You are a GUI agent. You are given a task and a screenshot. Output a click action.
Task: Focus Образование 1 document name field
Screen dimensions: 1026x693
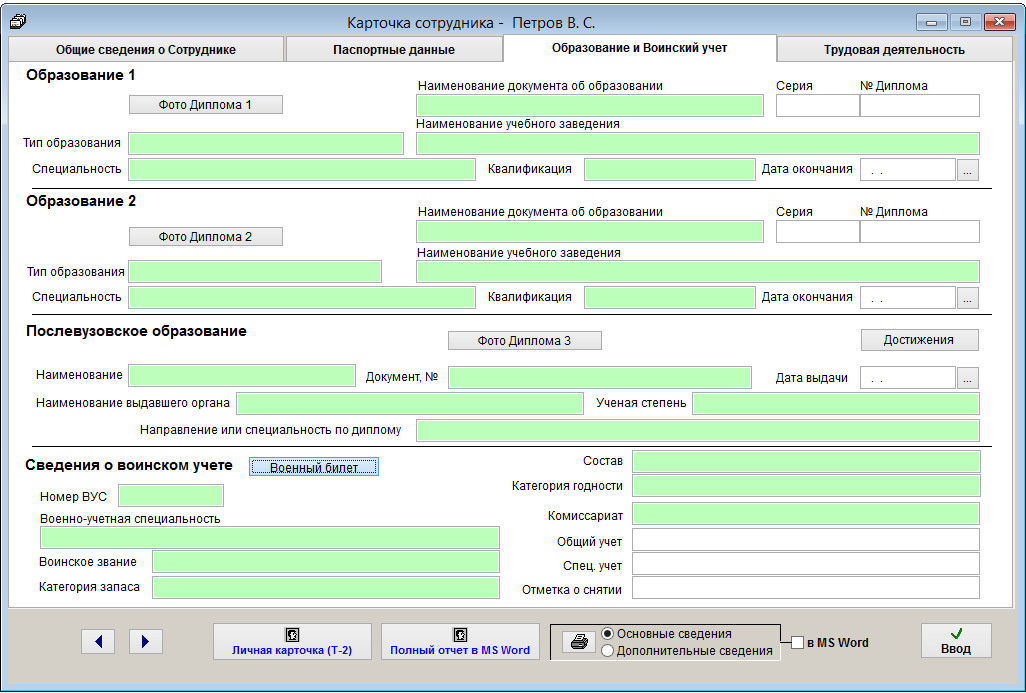(x=590, y=105)
